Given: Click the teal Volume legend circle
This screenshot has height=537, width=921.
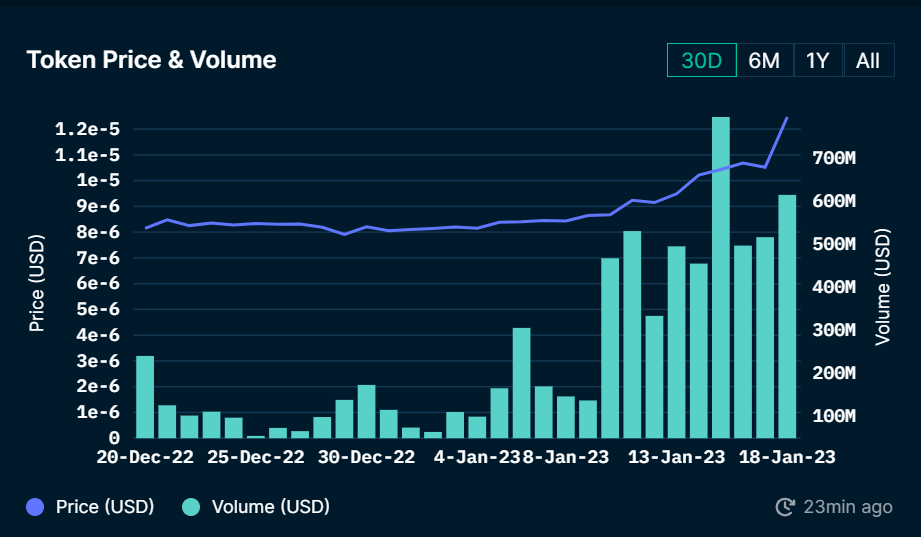Looking at the screenshot, I should pyautogui.click(x=191, y=506).
